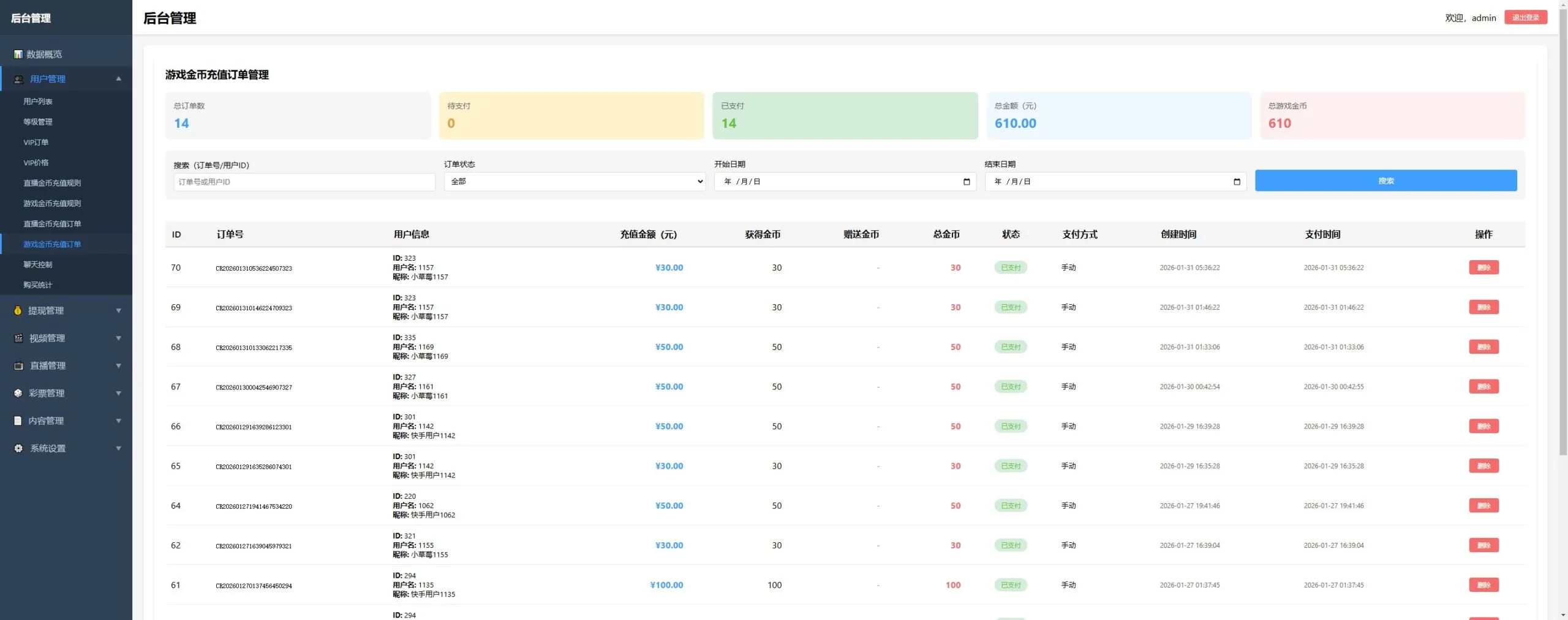Open the 开始日期 calendar picker icon

967,182
